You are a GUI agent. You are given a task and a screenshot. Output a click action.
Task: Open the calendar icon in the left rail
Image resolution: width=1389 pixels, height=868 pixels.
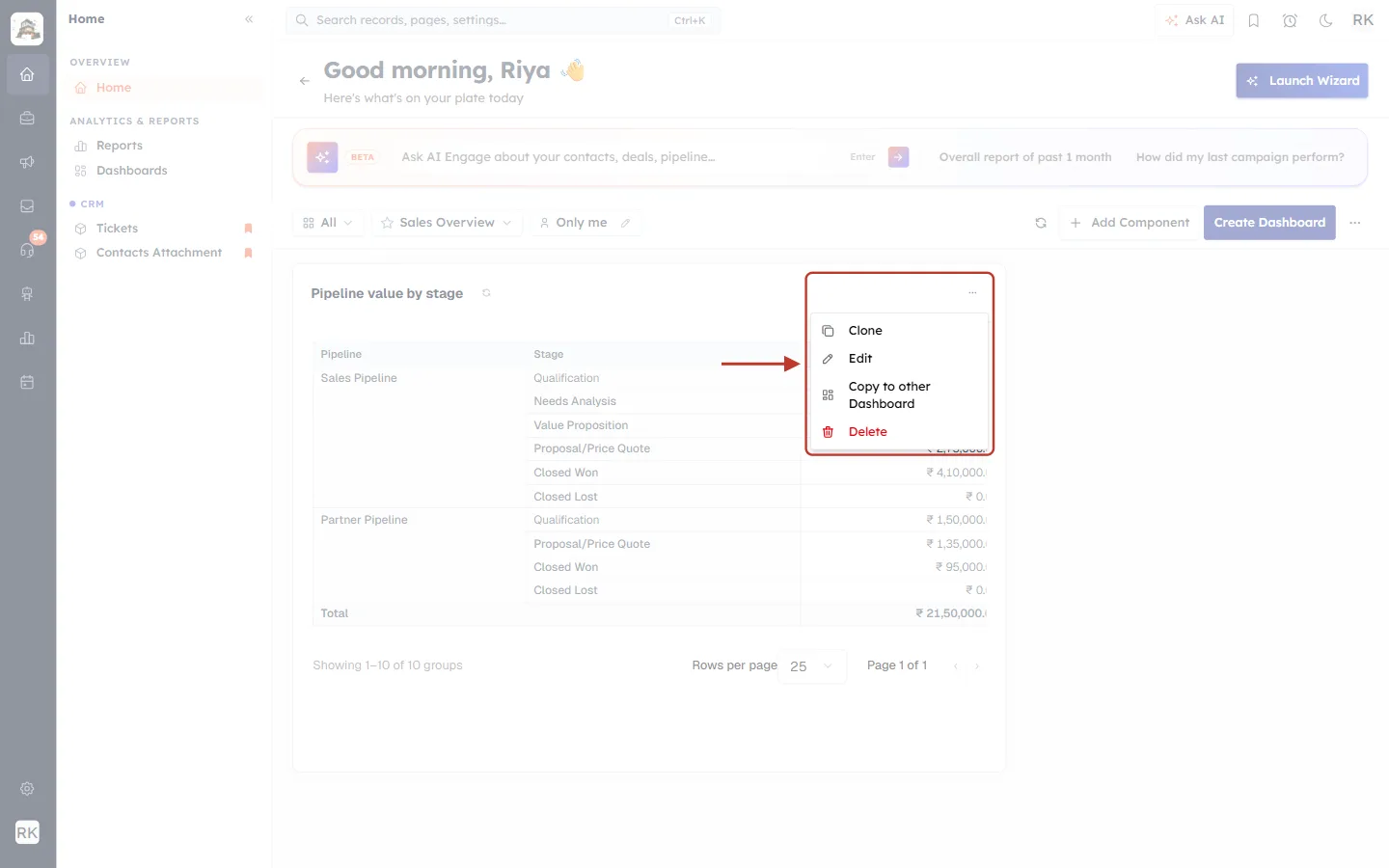click(x=27, y=382)
